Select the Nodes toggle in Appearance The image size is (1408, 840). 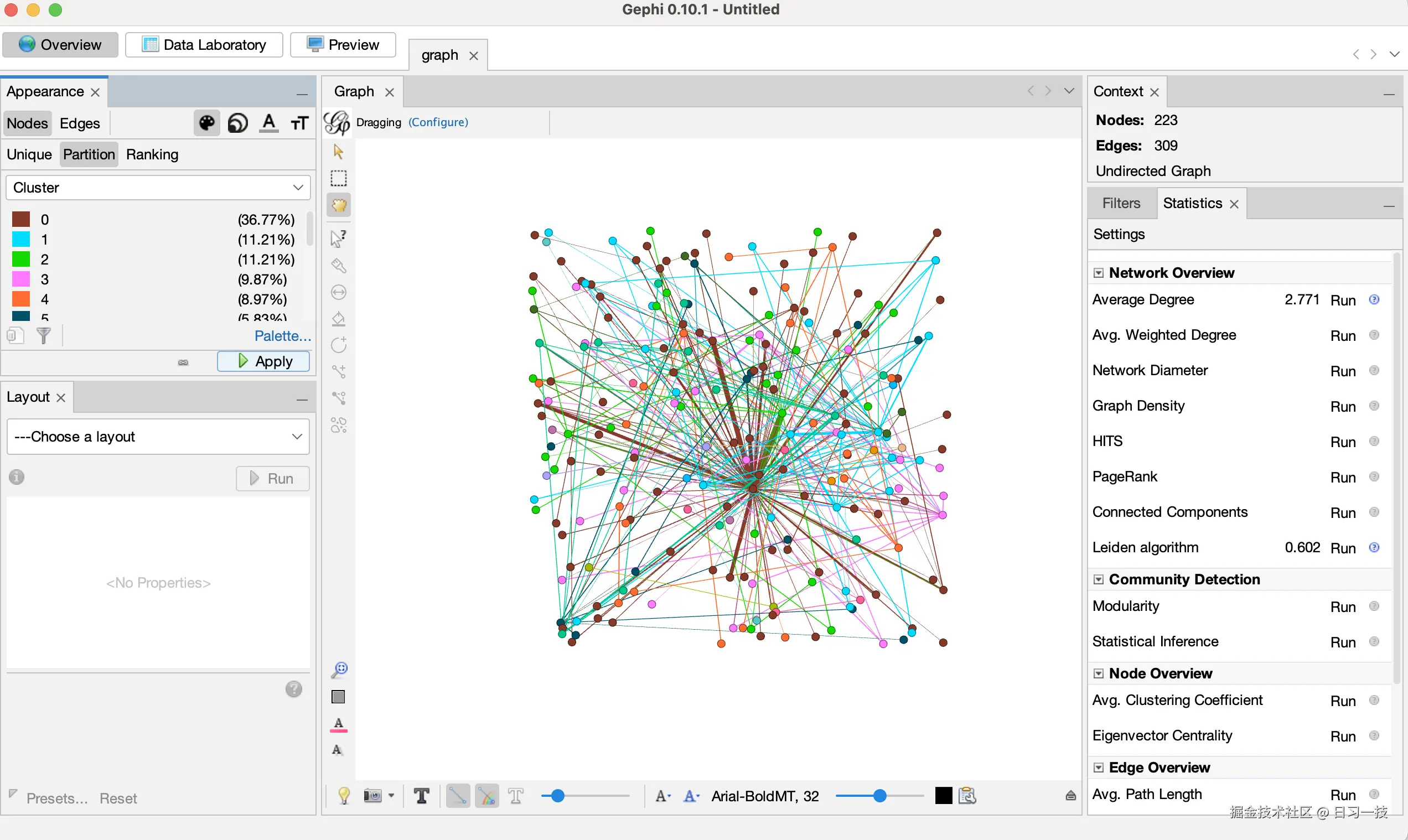(x=27, y=123)
